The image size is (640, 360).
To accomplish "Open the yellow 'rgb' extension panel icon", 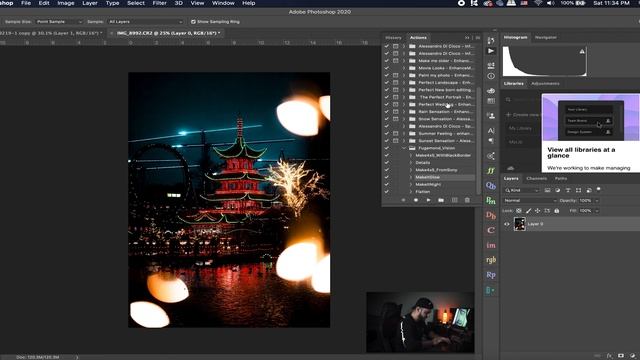I will coord(491,260).
